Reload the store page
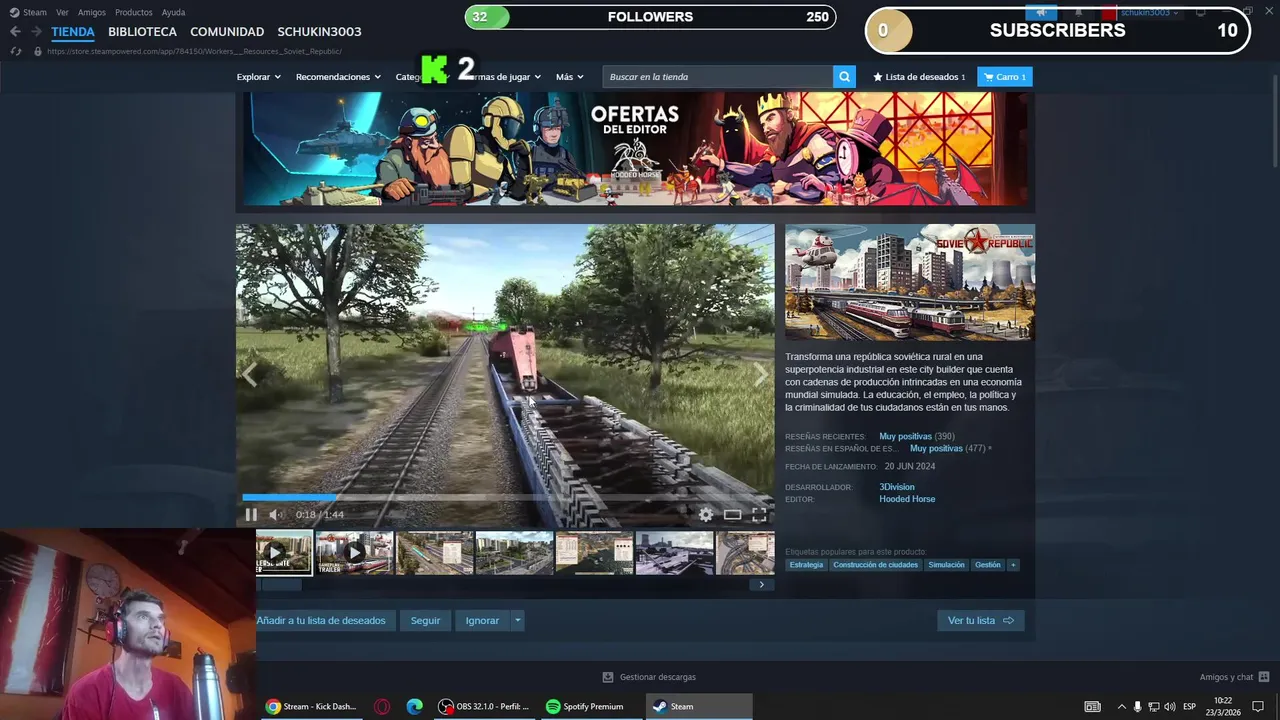 click(x=15, y=51)
